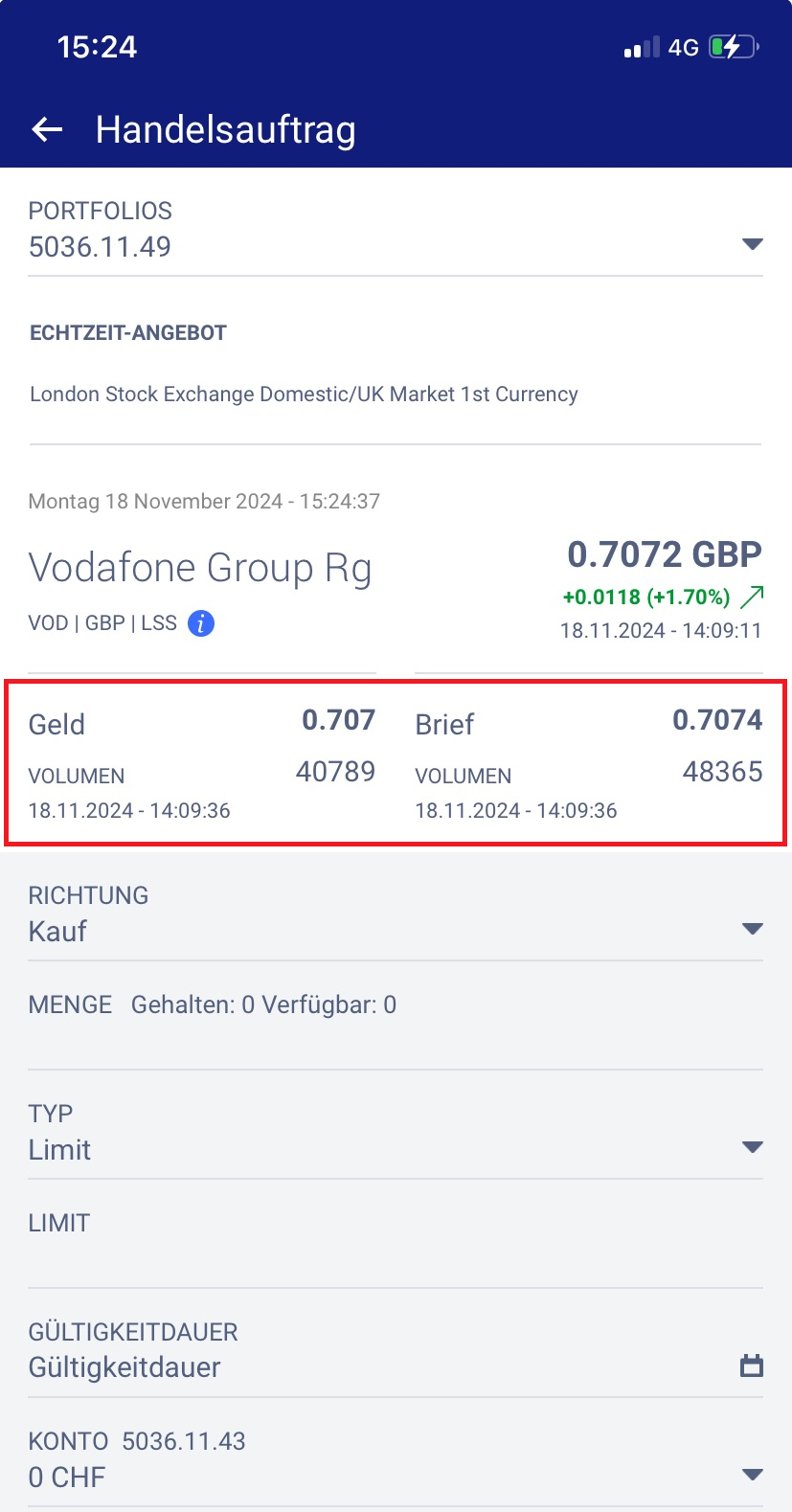
Task: Tap the Menge quantity input field
Action: 395,1044
